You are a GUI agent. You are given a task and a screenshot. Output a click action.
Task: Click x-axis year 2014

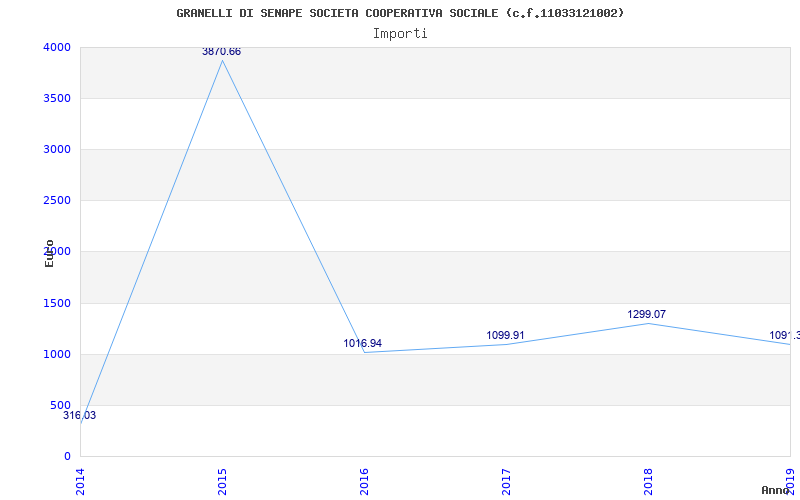(80, 482)
